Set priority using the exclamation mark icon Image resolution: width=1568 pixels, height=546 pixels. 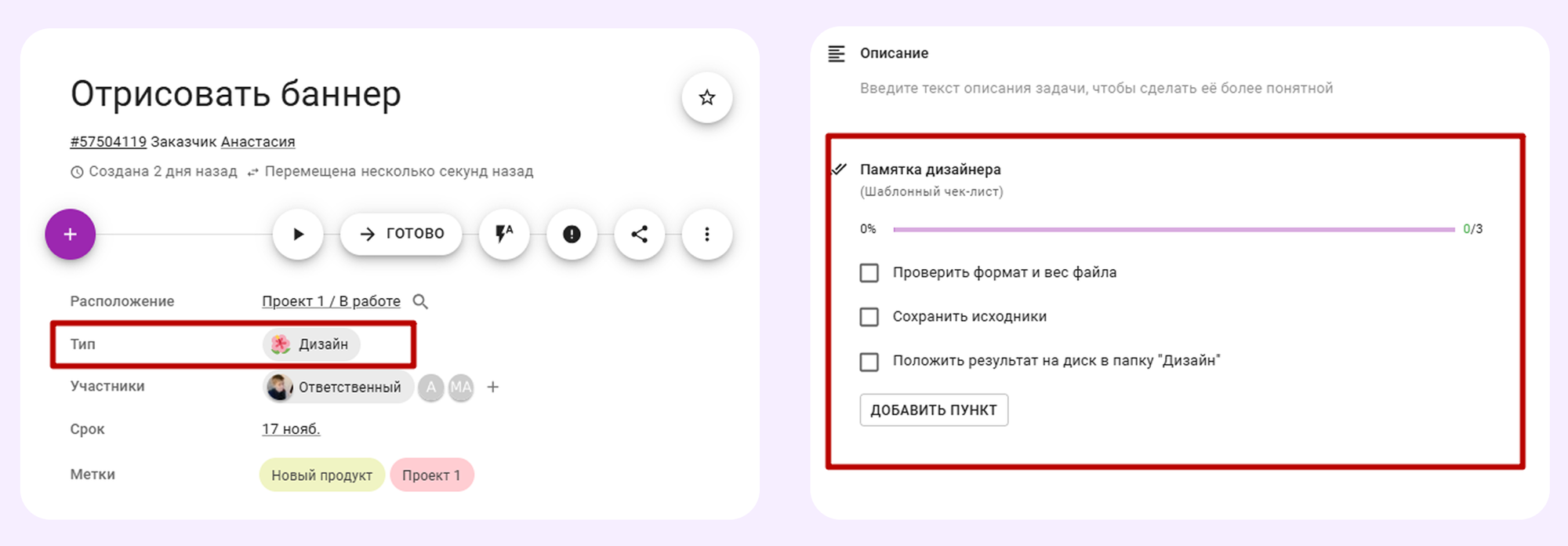pos(572,234)
